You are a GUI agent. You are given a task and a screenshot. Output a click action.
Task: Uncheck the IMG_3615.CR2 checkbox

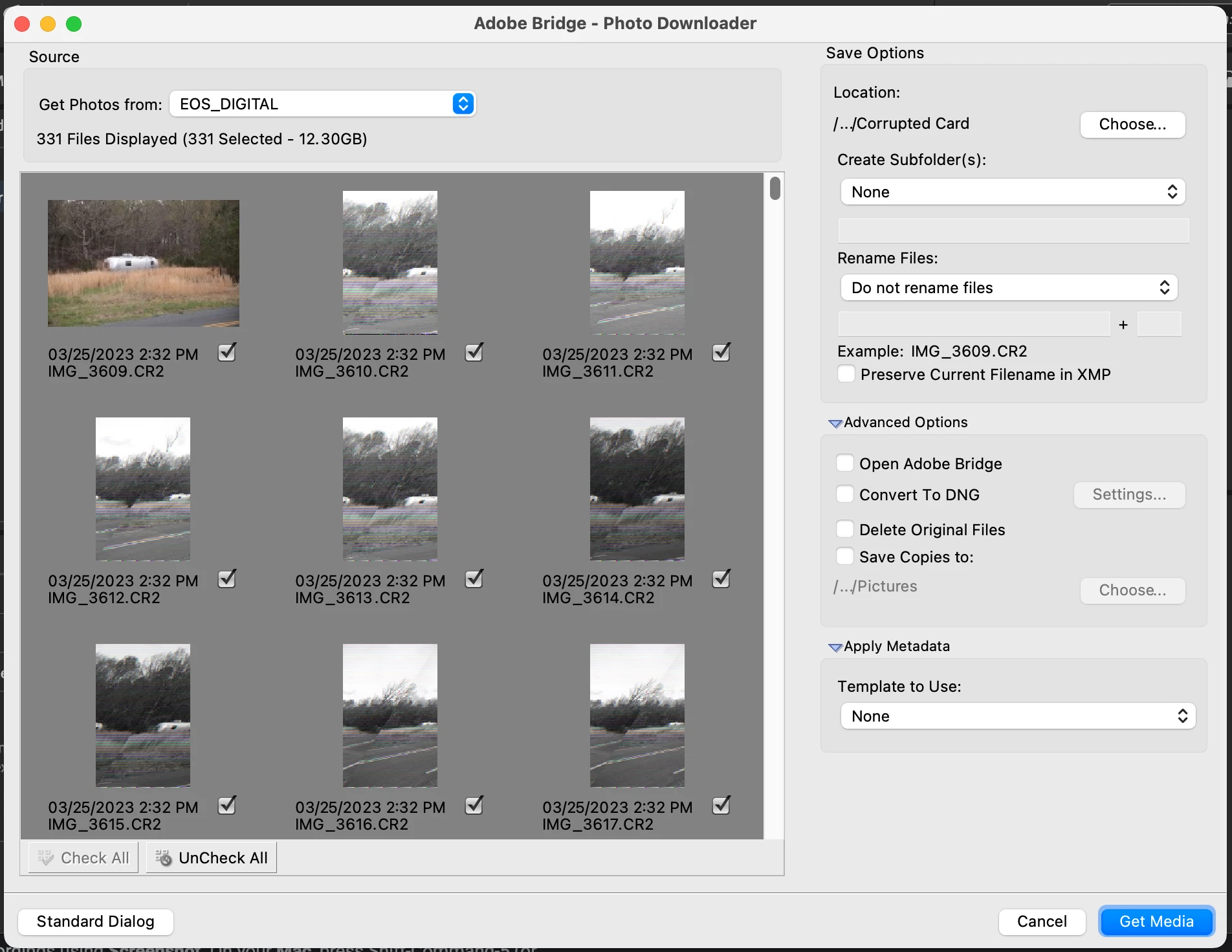pyautogui.click(x=226, y=806)
